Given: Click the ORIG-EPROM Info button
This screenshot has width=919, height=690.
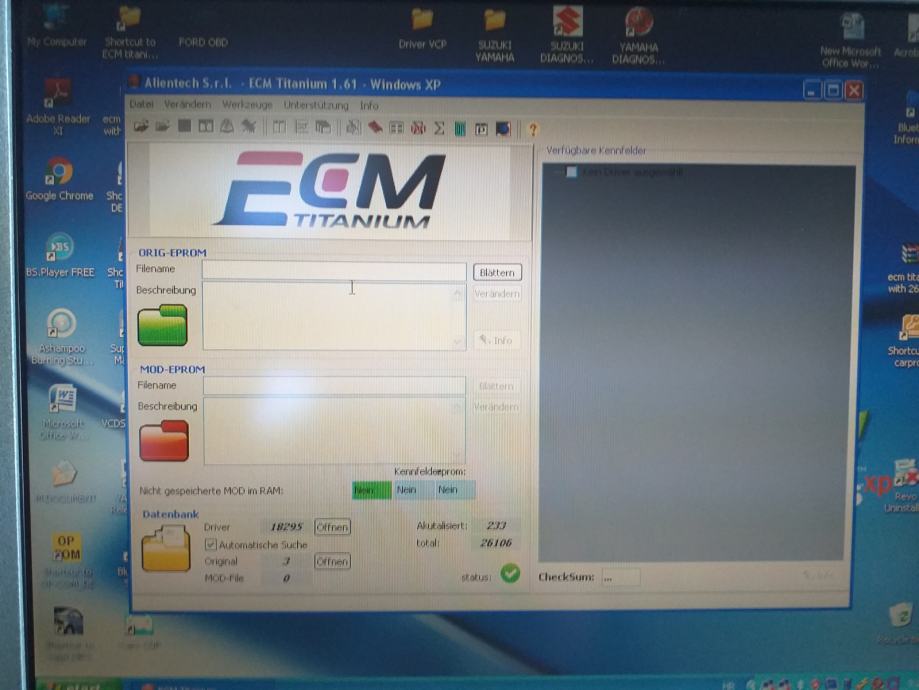Looking at the screenshot, I should point(497,340).
